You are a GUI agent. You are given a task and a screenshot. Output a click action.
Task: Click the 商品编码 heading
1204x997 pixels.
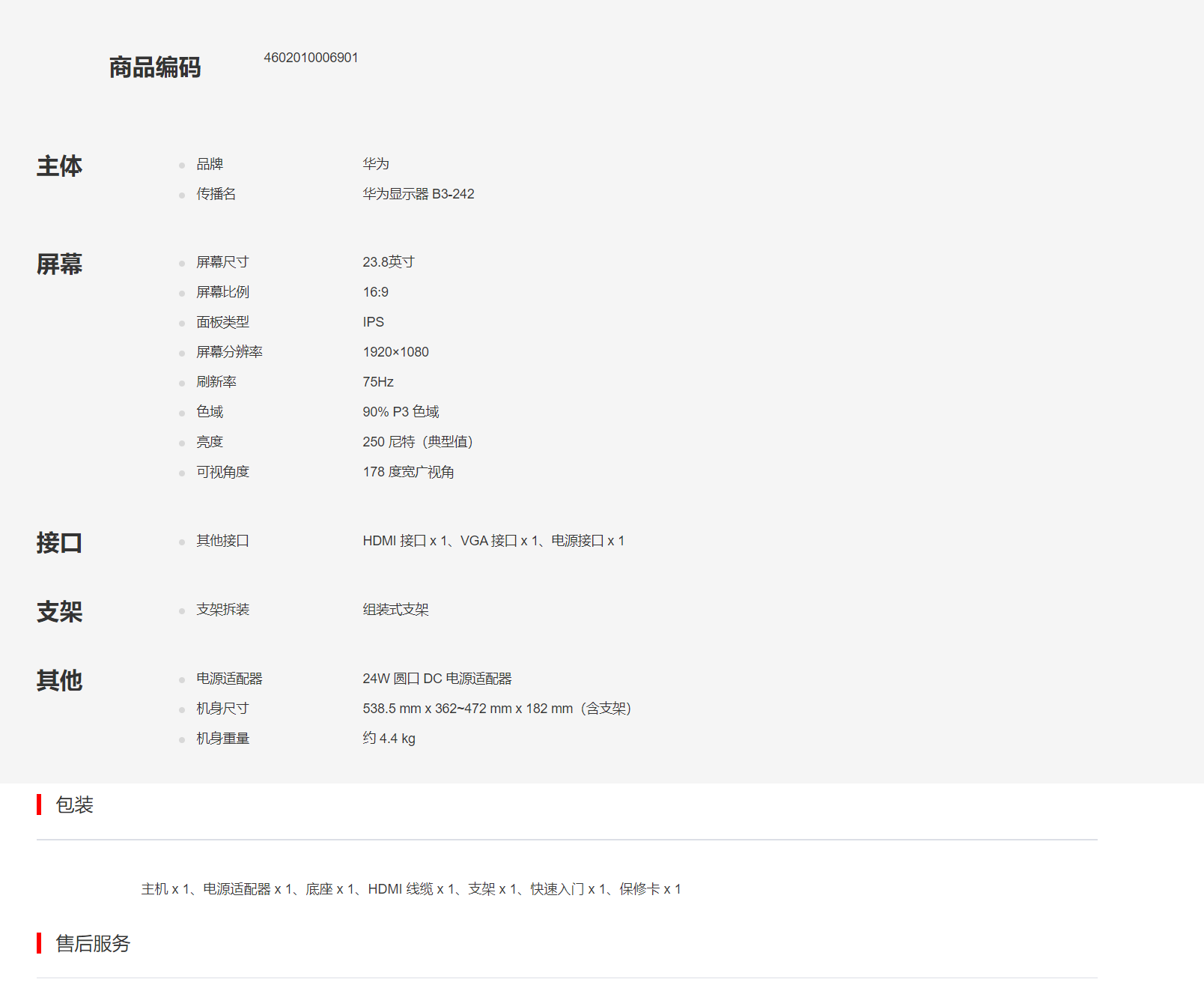coord(155,67)
